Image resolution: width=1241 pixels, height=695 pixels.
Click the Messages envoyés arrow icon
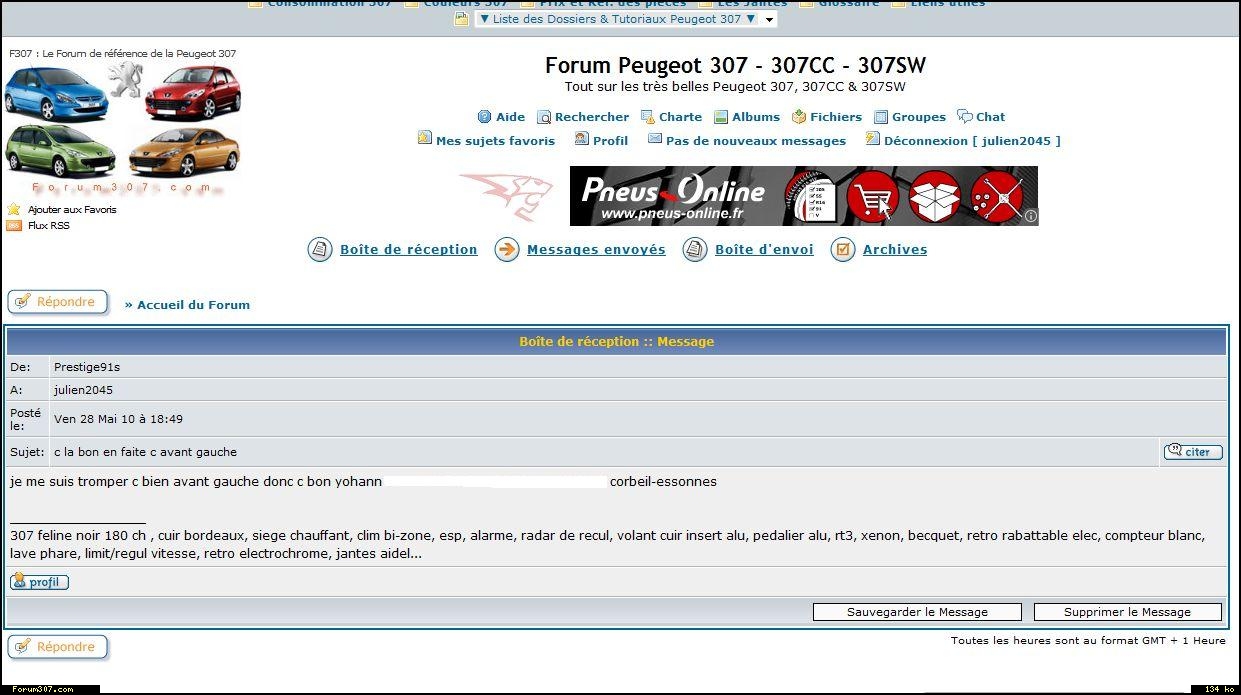507,250
